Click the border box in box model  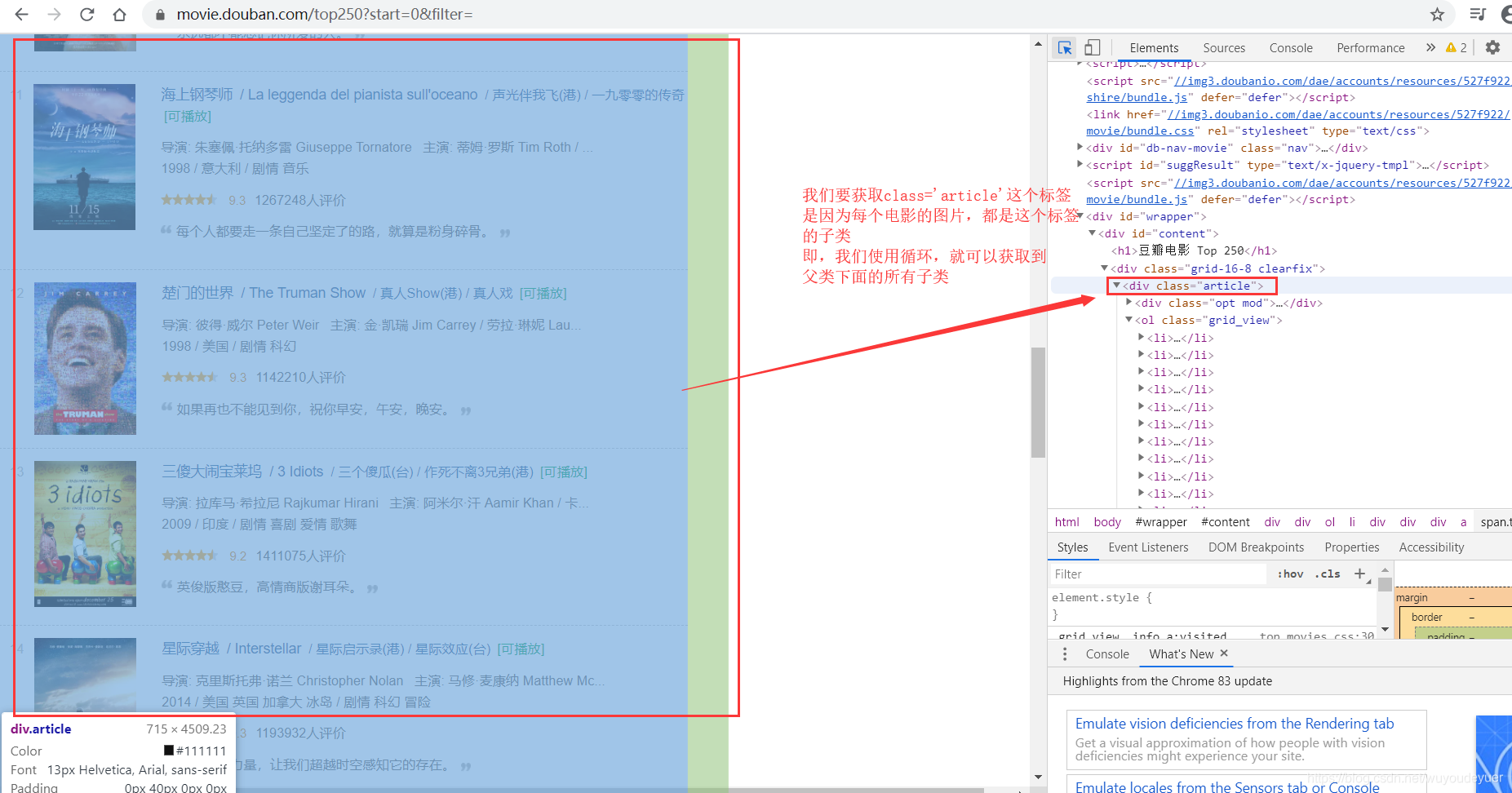pyautogui.click(x=1427, y=617)
